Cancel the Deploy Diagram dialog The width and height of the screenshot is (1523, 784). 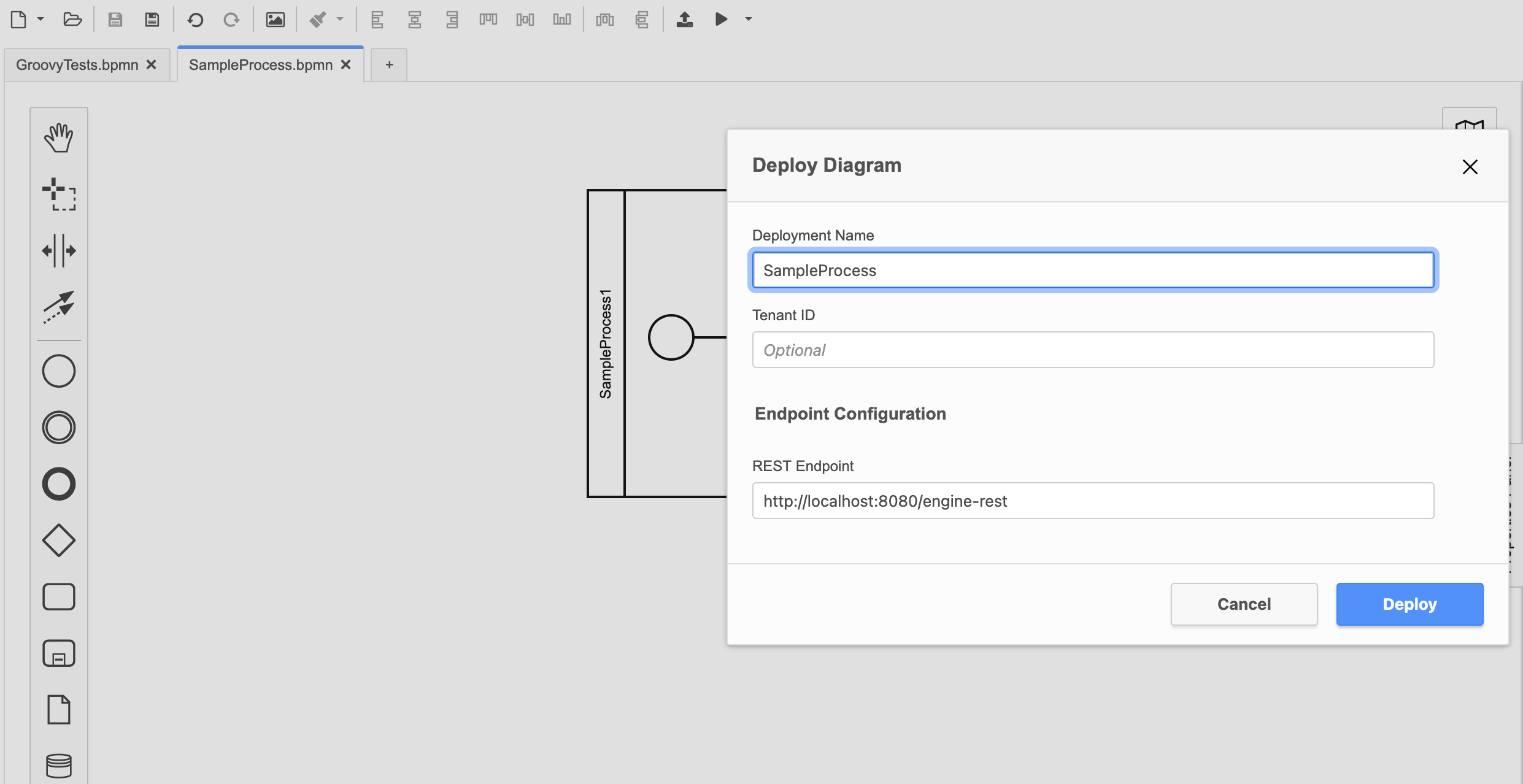(x=1244, y=604)
